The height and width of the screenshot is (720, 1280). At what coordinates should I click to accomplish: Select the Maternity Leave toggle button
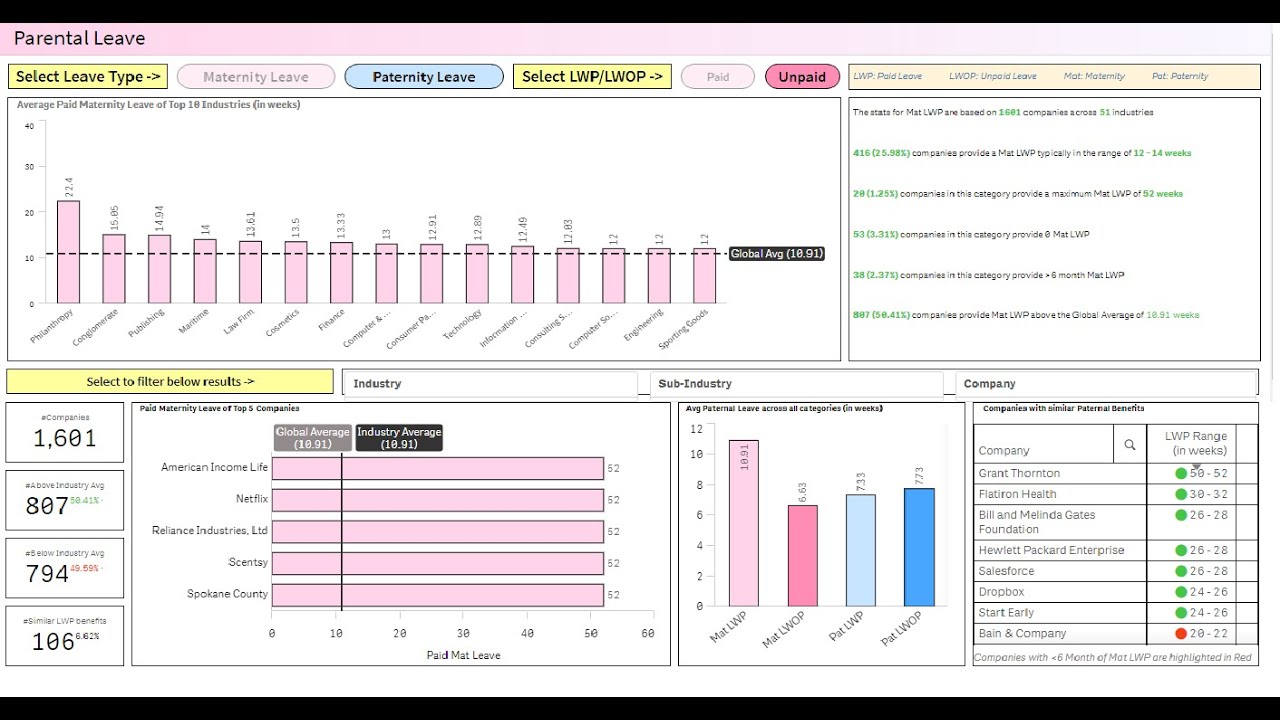(256, 77)
